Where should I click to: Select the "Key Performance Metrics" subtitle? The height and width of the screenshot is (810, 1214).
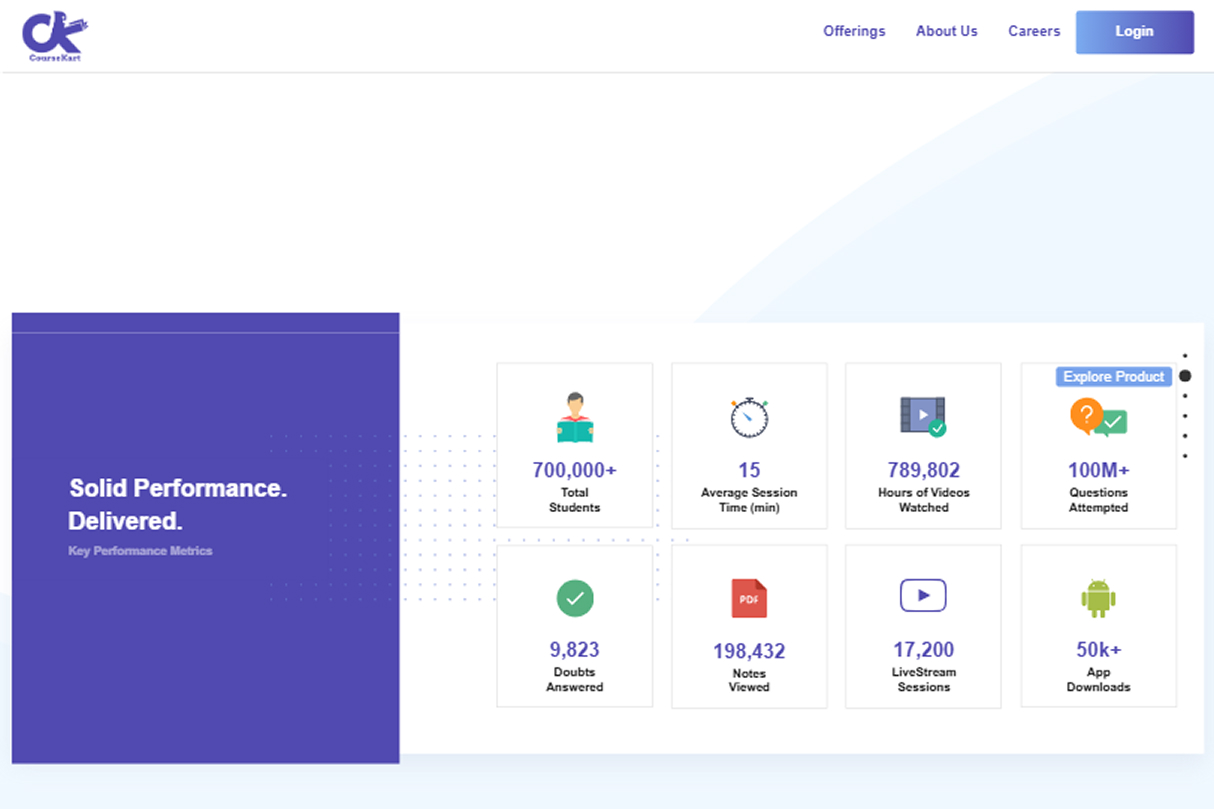(x=140, y=551)
